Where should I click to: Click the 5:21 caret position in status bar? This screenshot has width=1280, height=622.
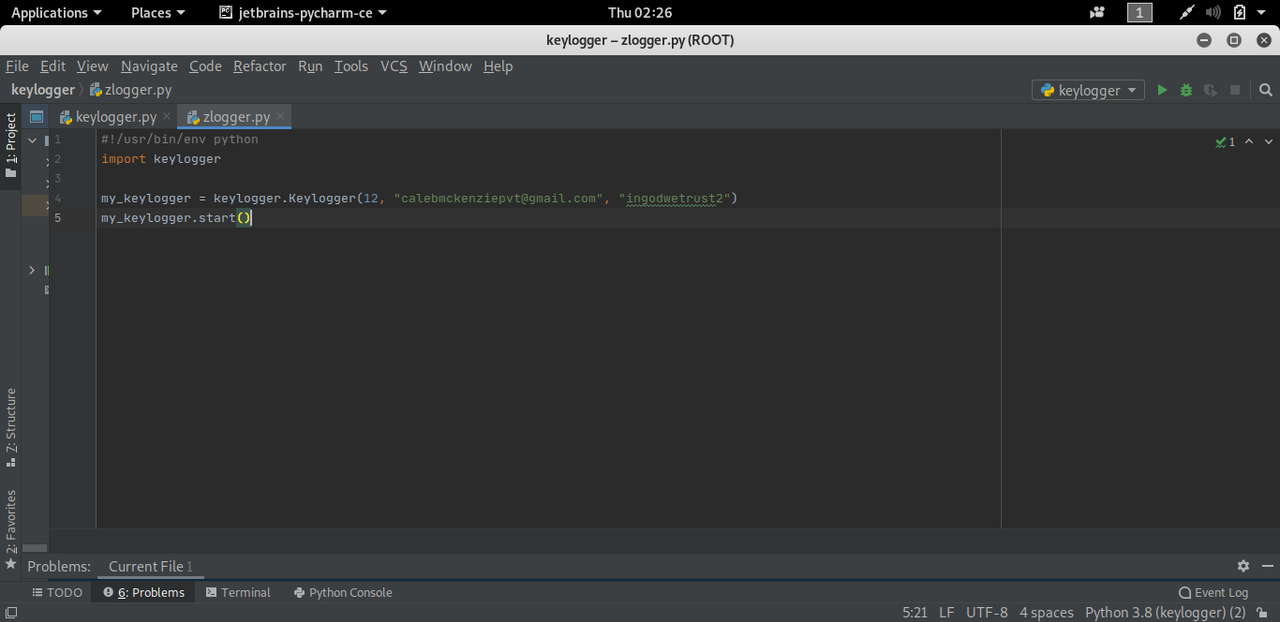coord(915,612)
